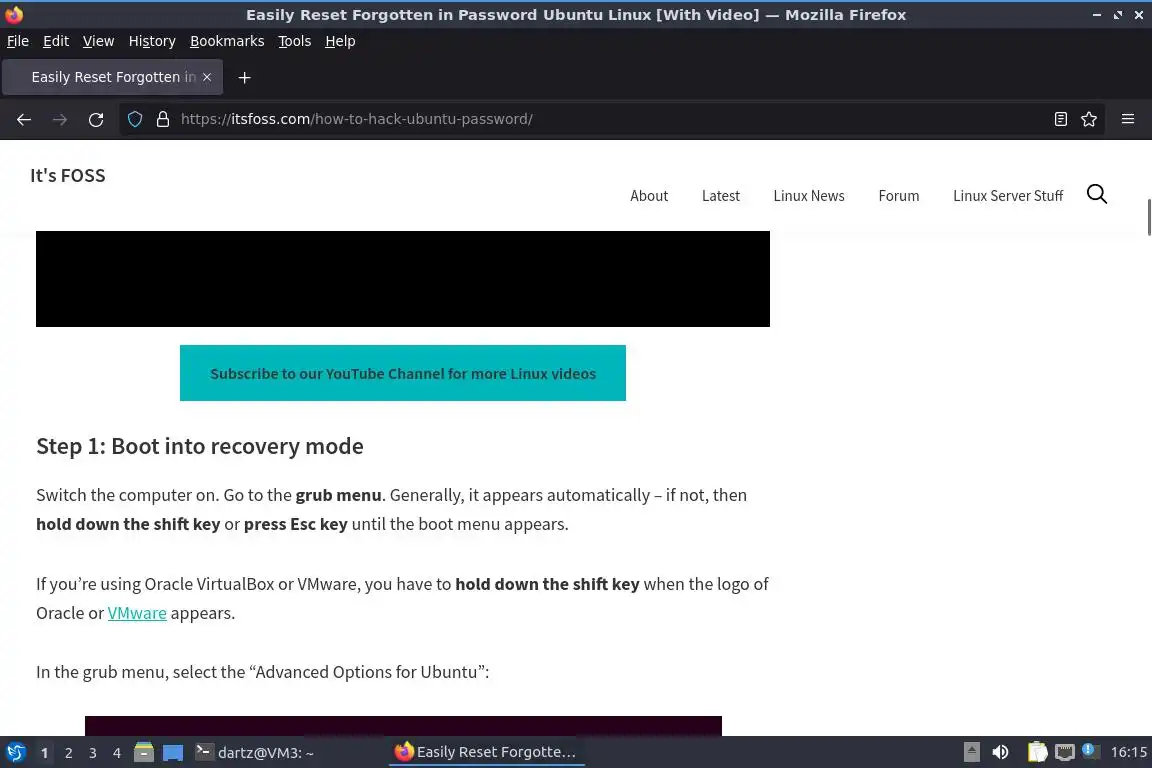Visit the Forum link
The height and width of the screenshot is (768, 1152).
899,195
